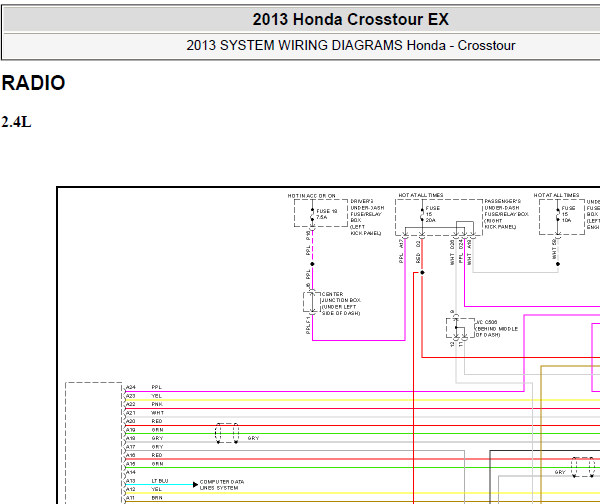Click the splice dot under the WHT wire from FUSE 15 10A
This screenshot has width=600, height=504.
click(x=558, y=264)
